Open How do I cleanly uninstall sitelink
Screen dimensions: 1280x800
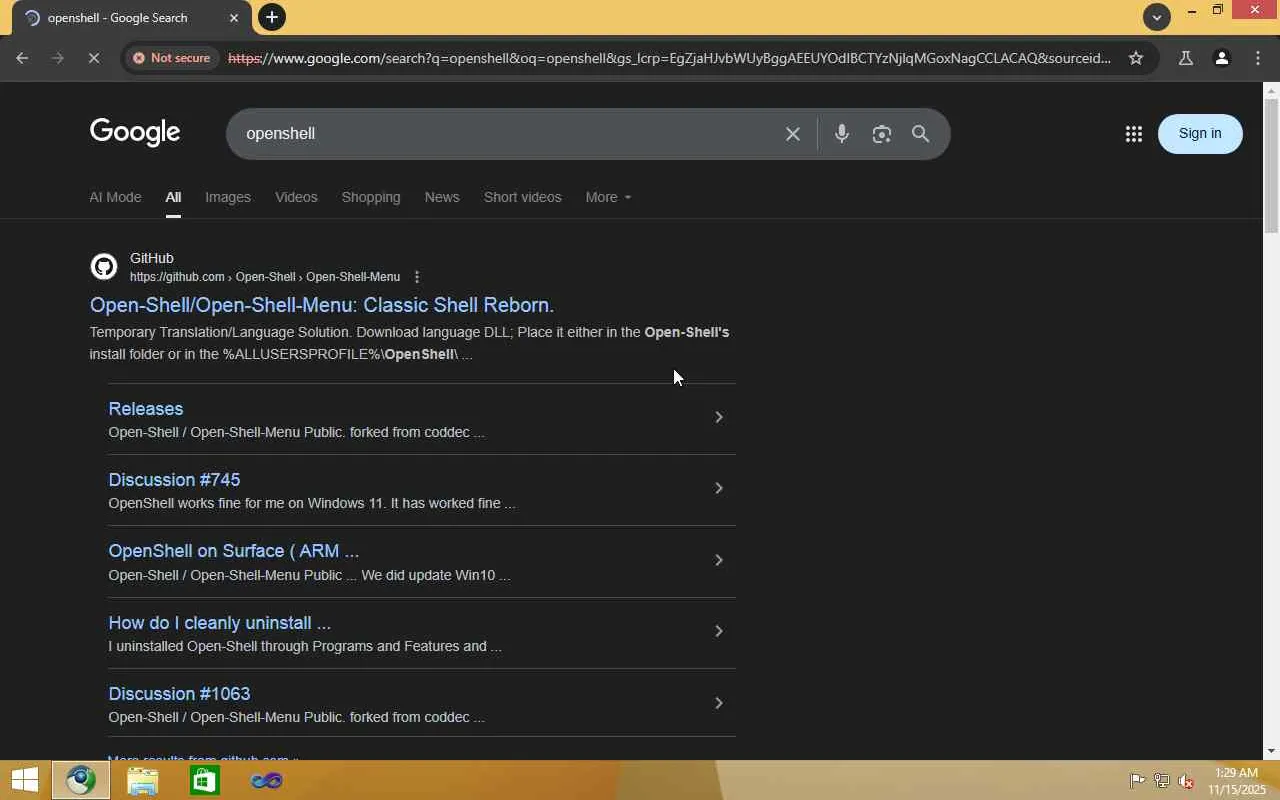(x=219, y=623)
